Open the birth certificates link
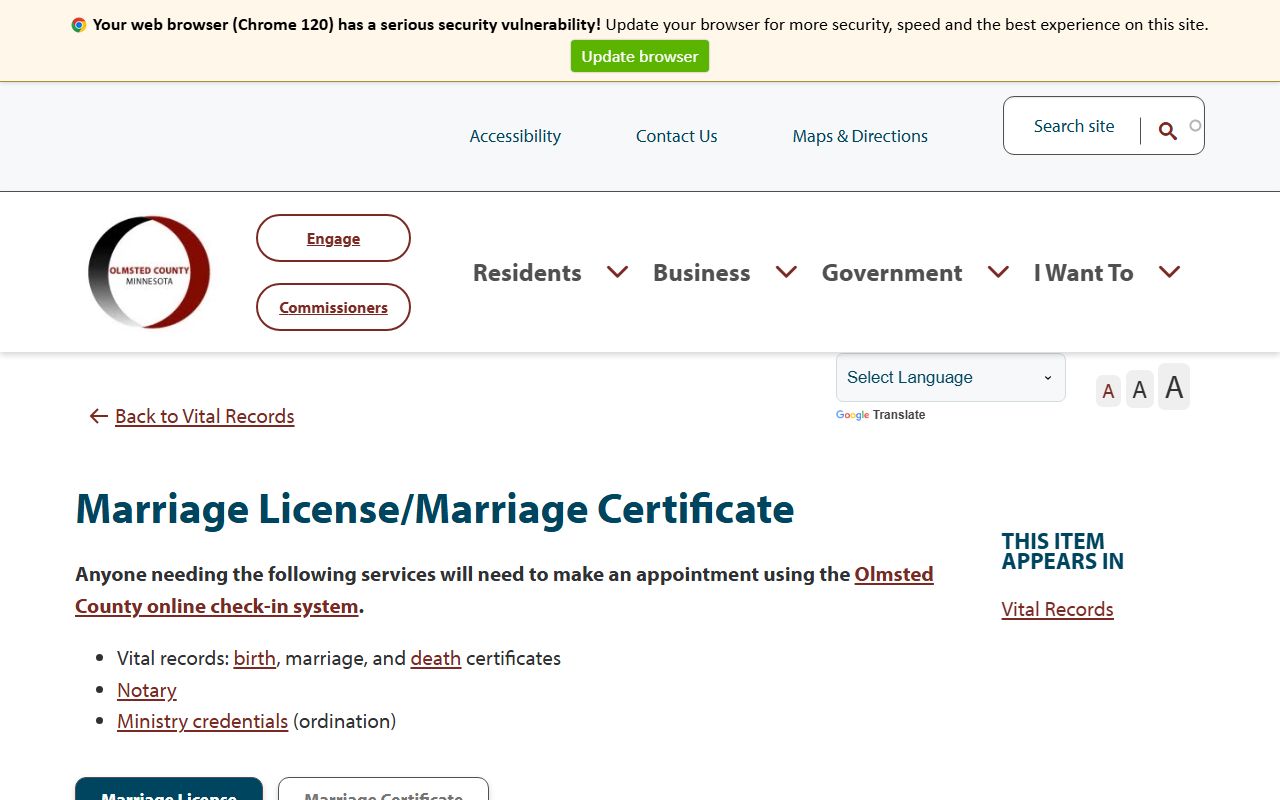The height and width of the screenshot is (800, 1280). [x=255, y=658]
